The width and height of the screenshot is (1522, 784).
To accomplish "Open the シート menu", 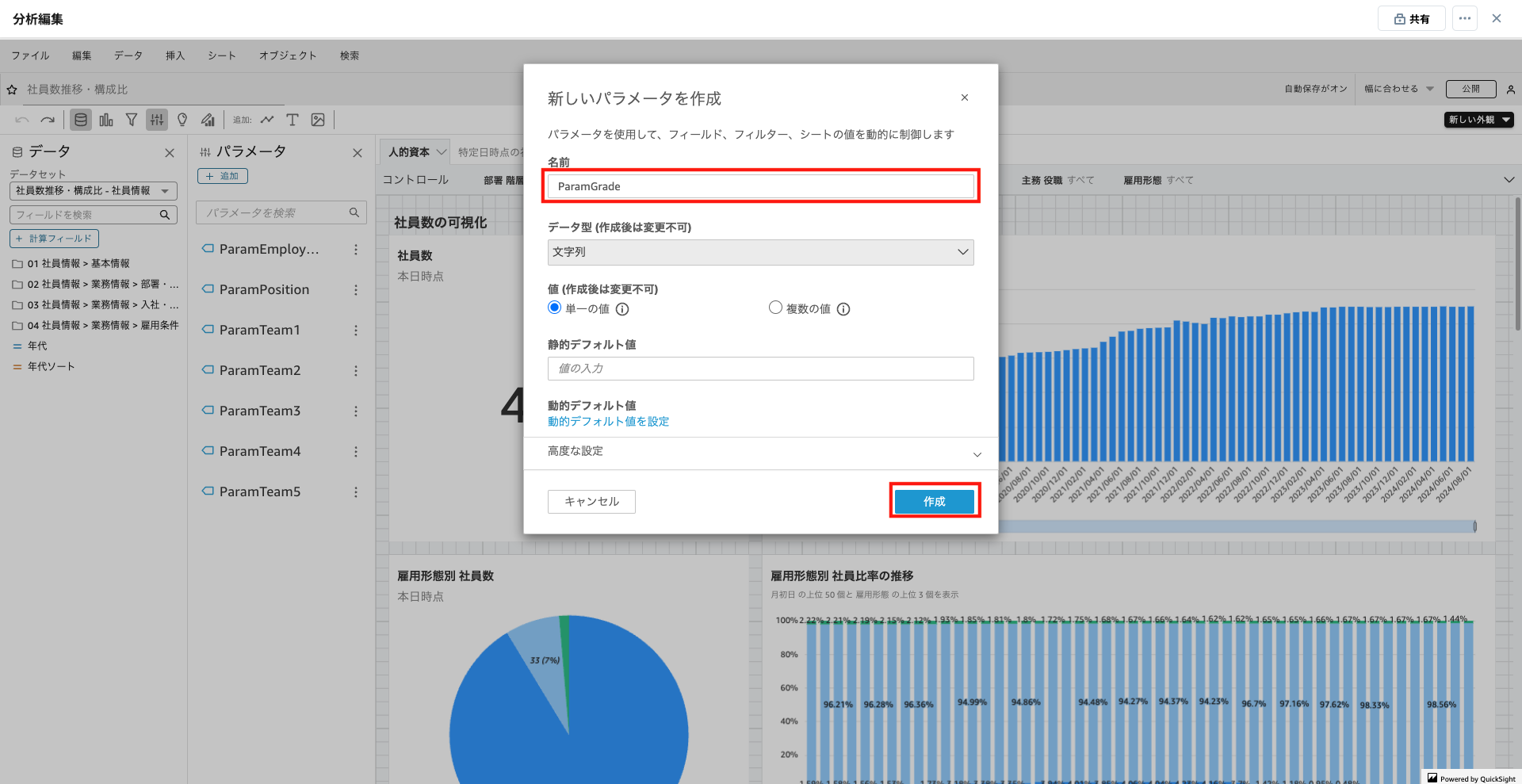I will pos(221,55).
